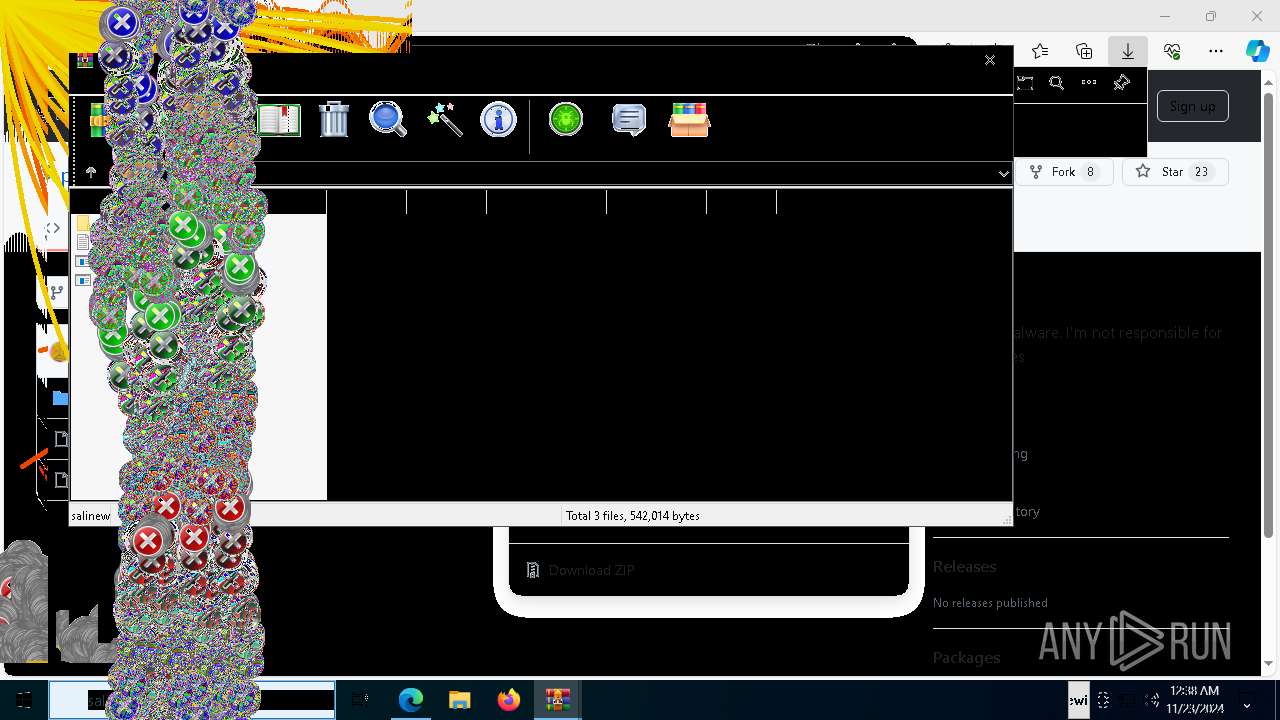Open Microsoft Edge from the taskbar

pyautogui.click(x=411, y=700)
